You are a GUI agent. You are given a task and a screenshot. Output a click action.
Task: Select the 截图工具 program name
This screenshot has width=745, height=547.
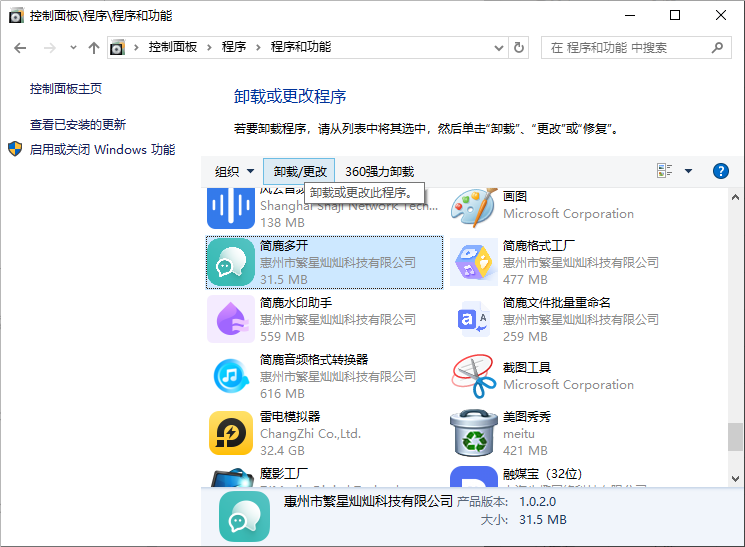pyautogui.click(x=527, y=367)
